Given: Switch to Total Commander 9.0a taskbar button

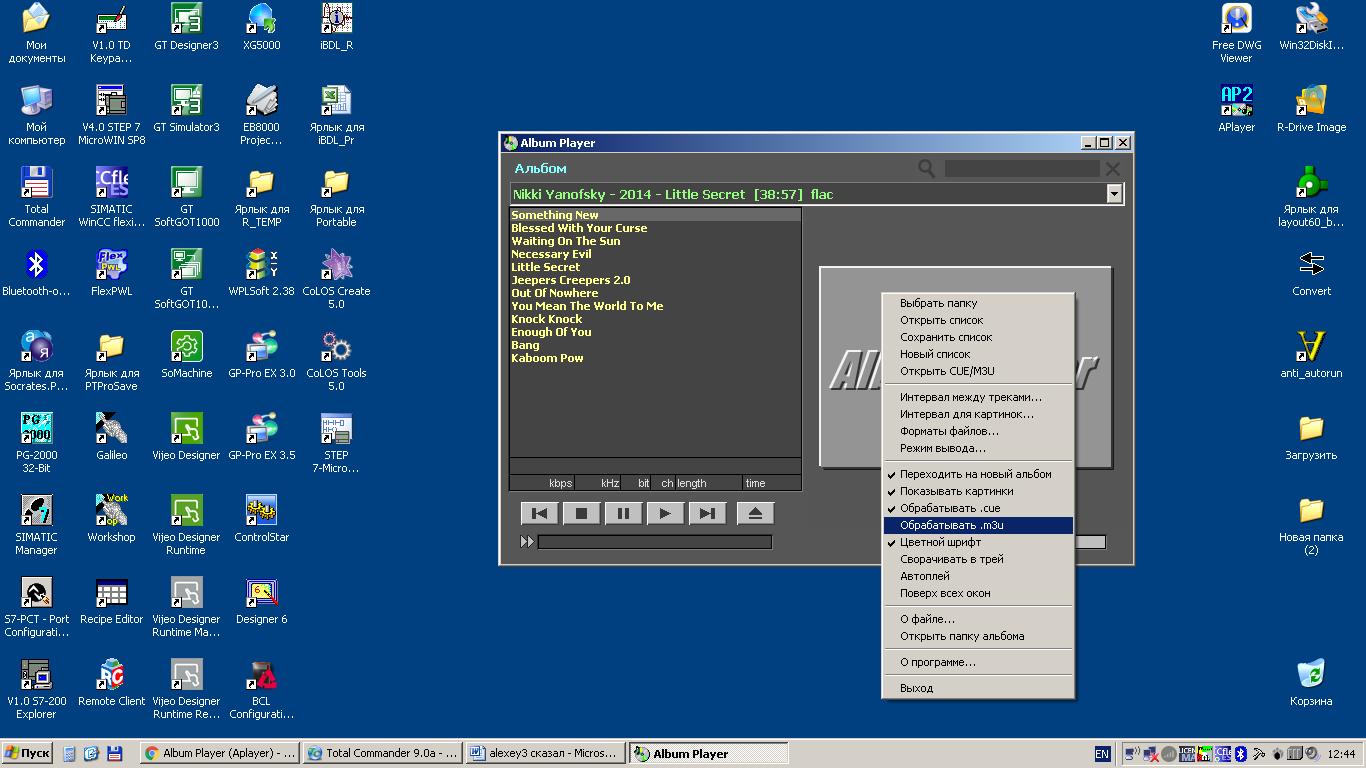Looking at the screenshot, I should (382, 754).
